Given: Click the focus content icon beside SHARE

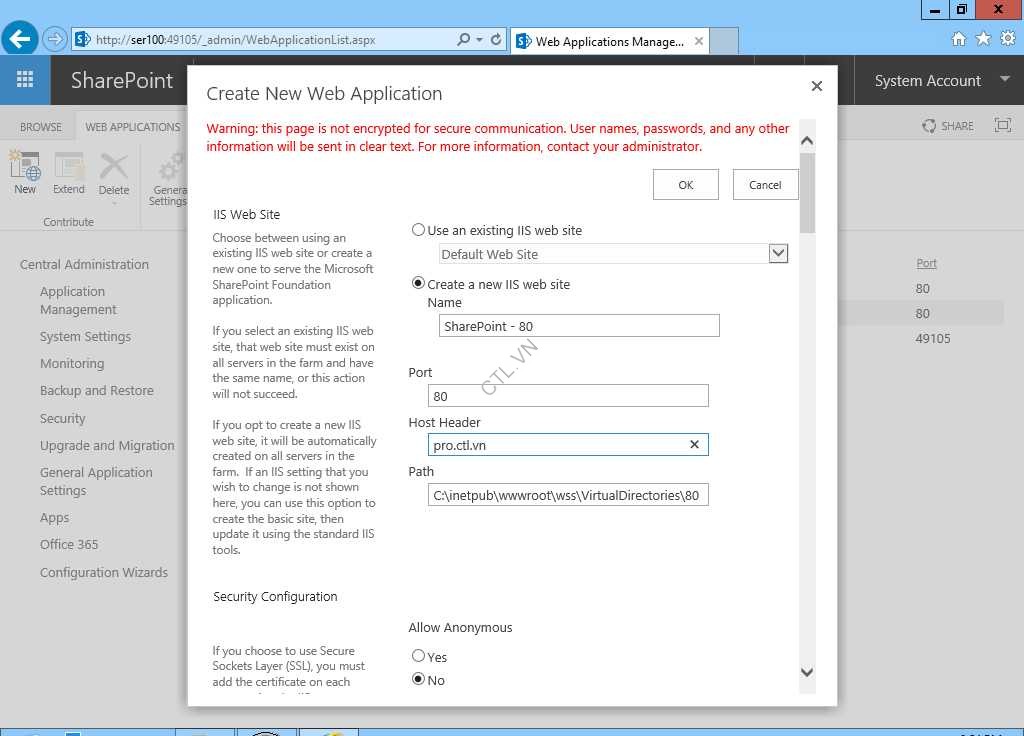Looking at the screenshot, I should tap(1002, 126).
